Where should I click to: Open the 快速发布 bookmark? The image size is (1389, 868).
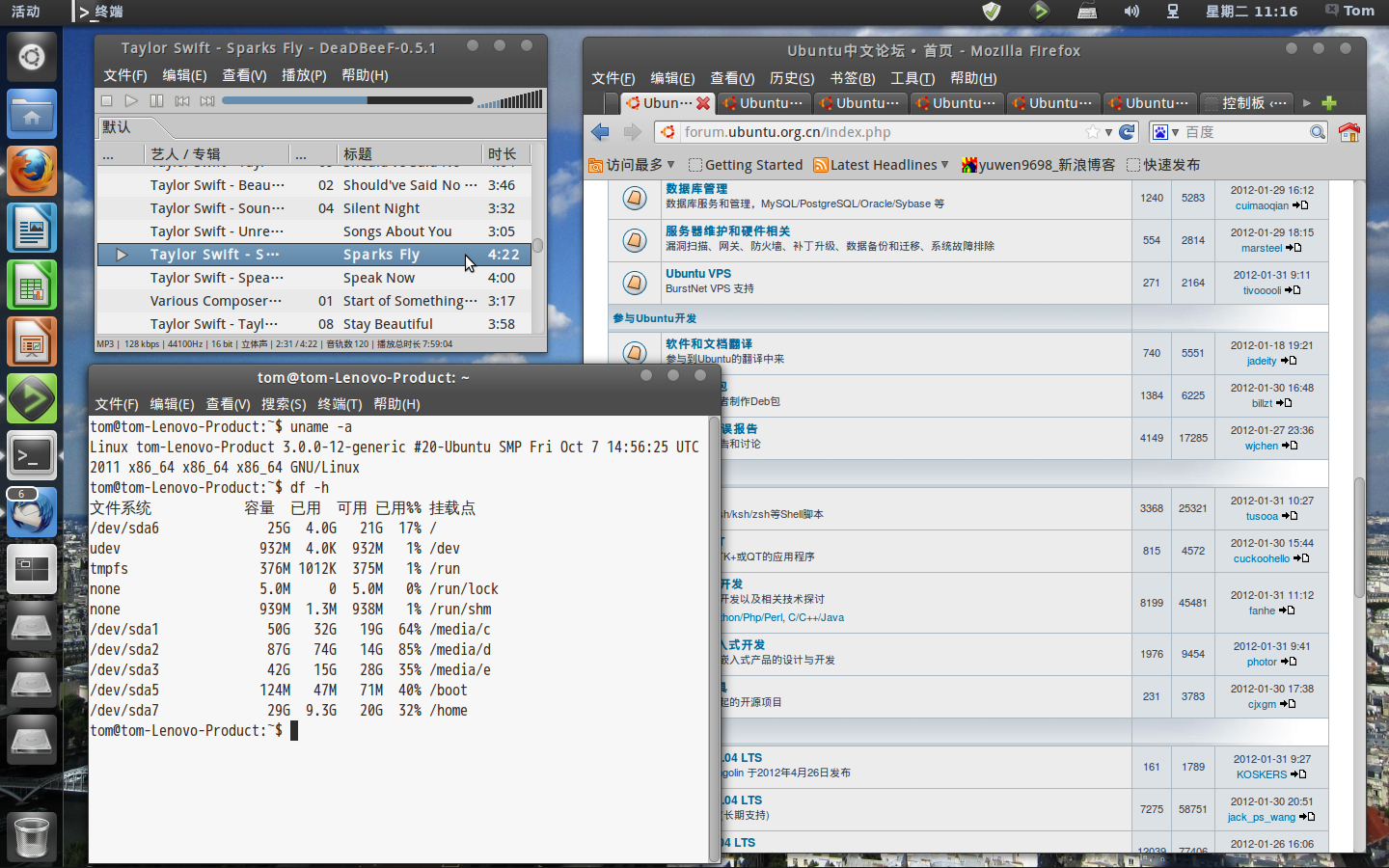1163,165
